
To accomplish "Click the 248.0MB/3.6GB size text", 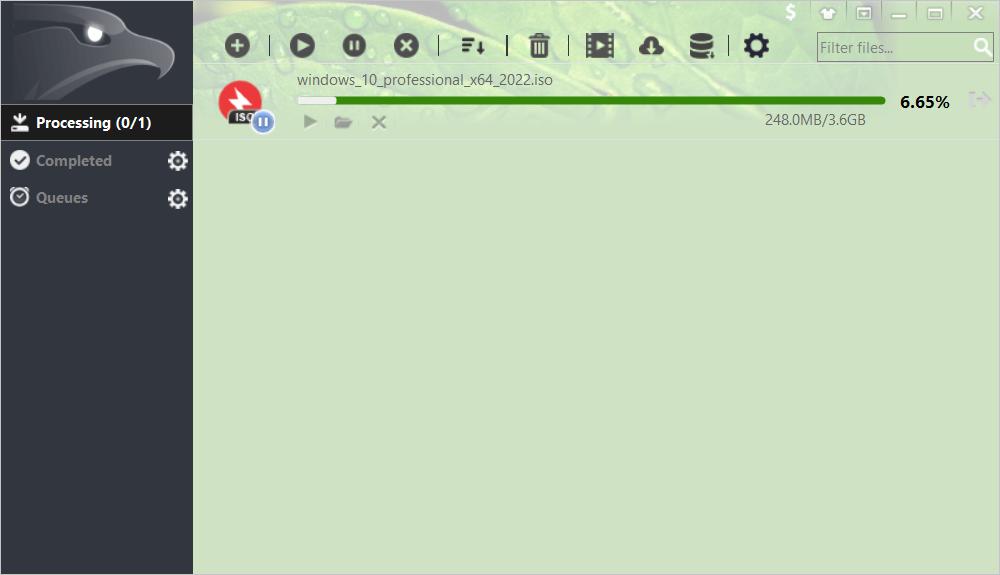I will tap(815, 120).
